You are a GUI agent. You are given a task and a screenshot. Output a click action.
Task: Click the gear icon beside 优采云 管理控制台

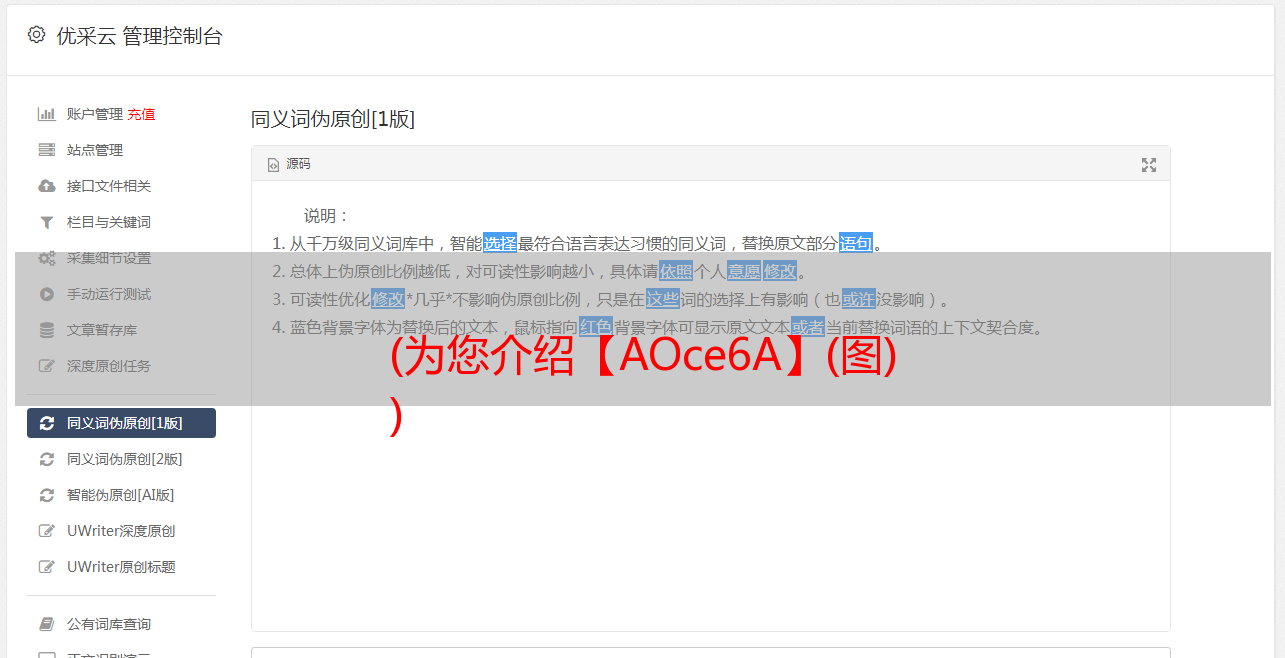coord(37,35)
